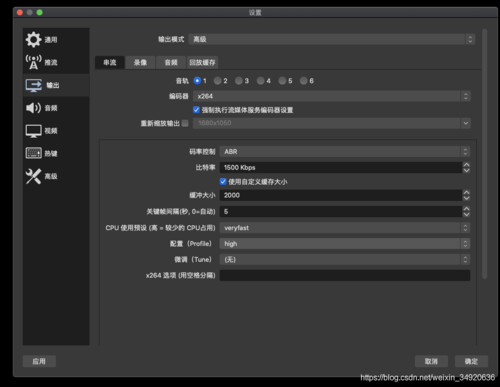The image size is (500, 387).
Task: Toggle enforce streaming service encoder settings checkbox
Action: click(x=196, y=110)
